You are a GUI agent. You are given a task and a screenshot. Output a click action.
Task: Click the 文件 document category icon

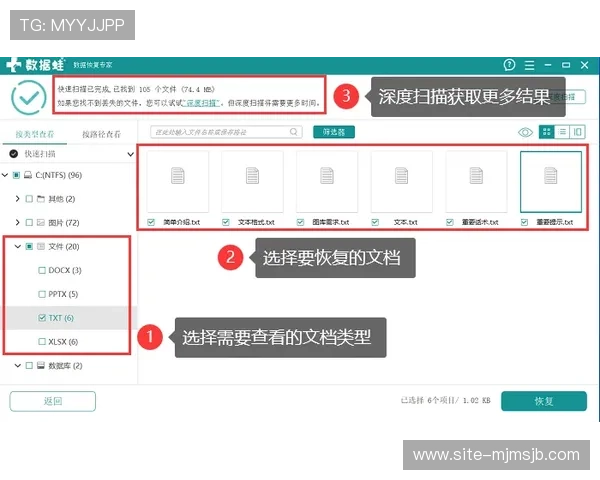pyautogui.click(x=41, y=247)
